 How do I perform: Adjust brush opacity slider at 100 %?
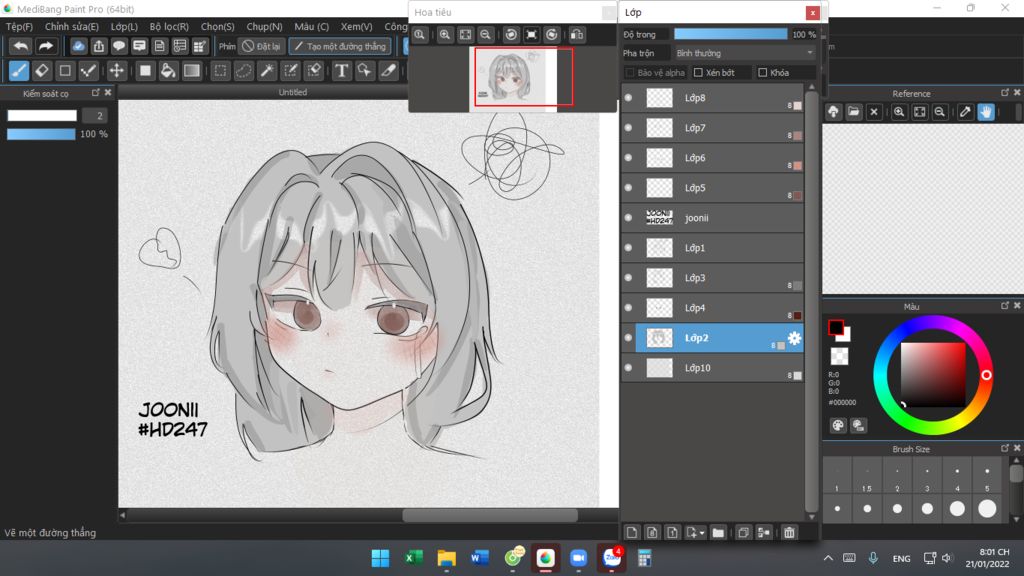(41, 135)
